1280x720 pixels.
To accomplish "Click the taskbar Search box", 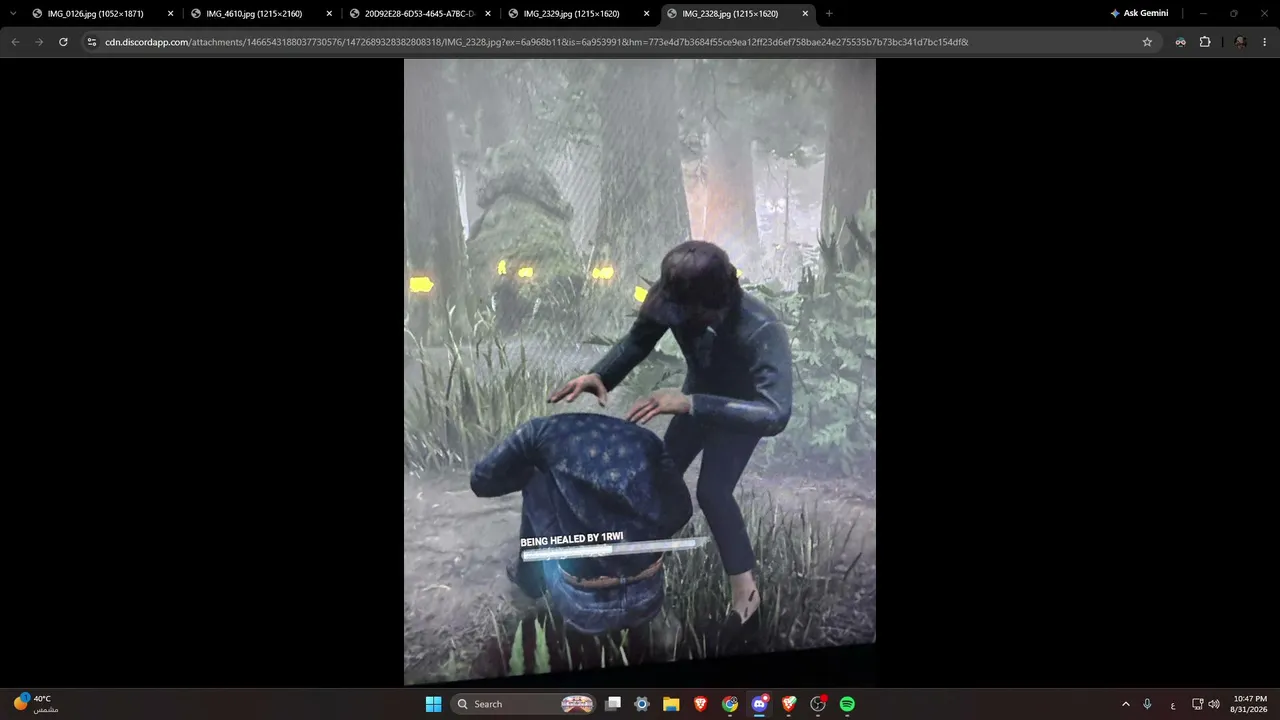I will 524,704.
